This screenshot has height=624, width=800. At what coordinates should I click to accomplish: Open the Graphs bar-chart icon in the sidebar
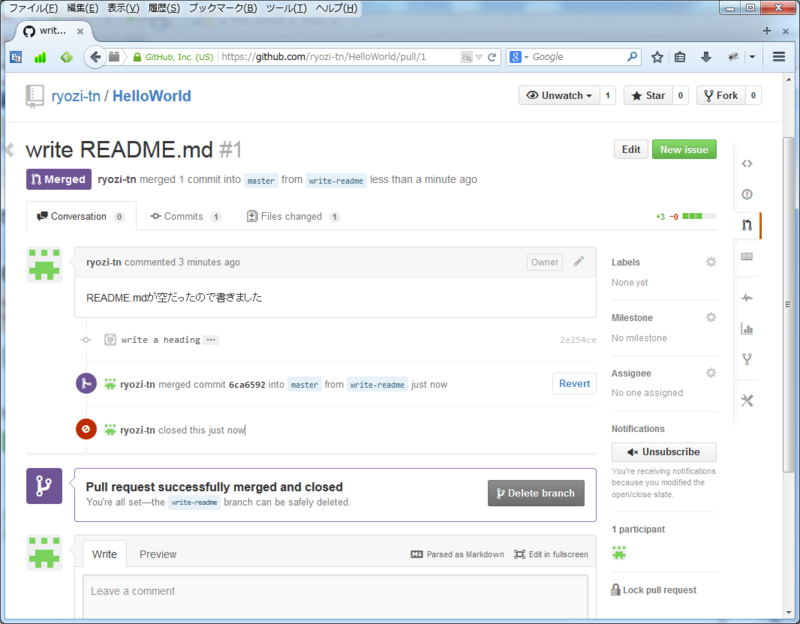[x=747, y=329]
